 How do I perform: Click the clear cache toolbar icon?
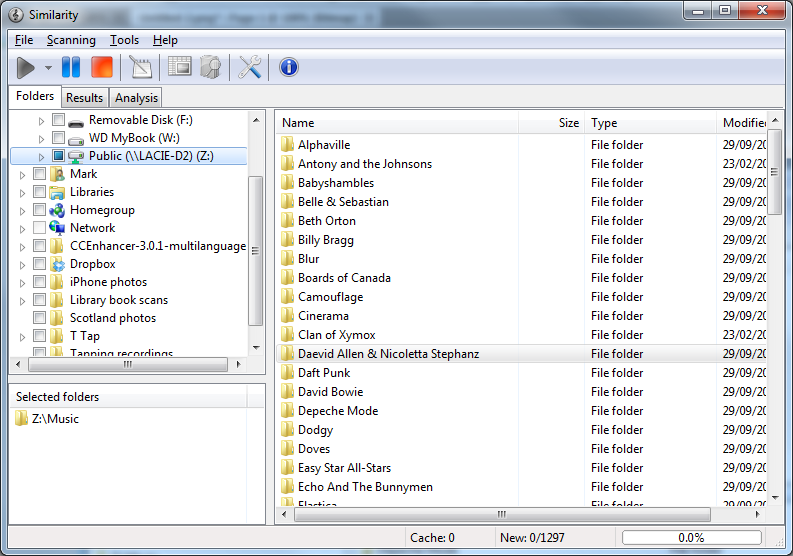tap(141, 67)
